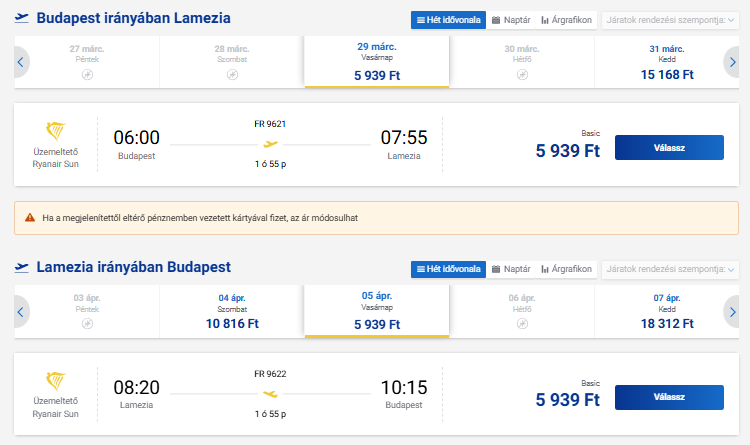
Task: Open return Járatok rendezési szempontja dropdown
Action: coord(669,269)
